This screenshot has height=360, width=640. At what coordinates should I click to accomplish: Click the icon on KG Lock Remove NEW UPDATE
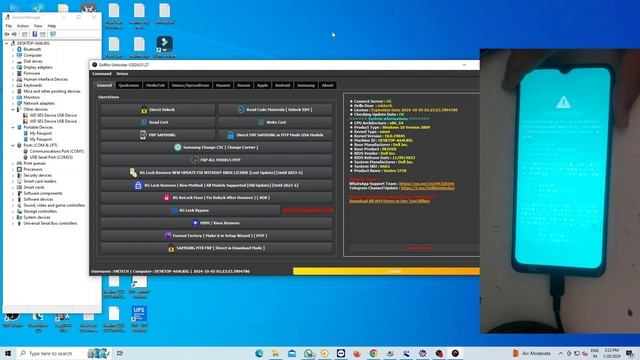click(133, 173)
